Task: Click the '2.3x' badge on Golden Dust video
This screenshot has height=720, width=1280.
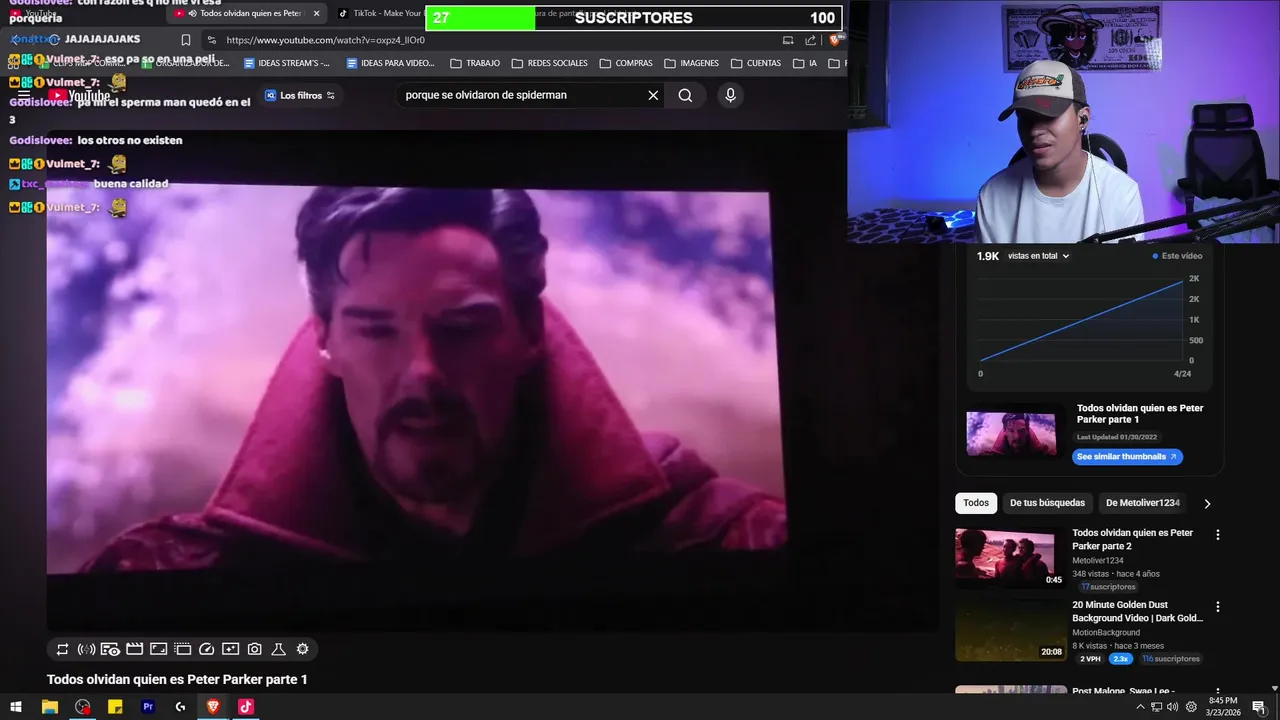Action: 1121,659
